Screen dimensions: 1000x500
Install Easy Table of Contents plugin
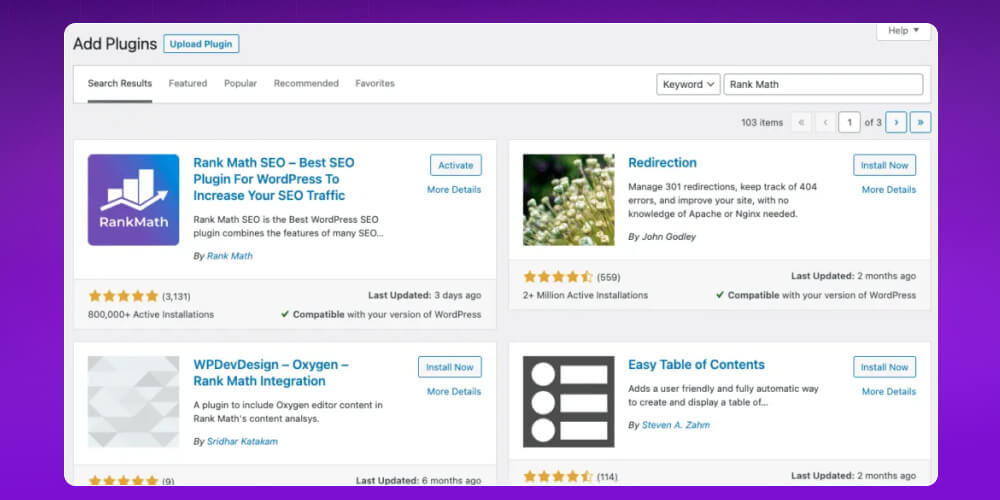pyautogui.click(x=885, y=367)
